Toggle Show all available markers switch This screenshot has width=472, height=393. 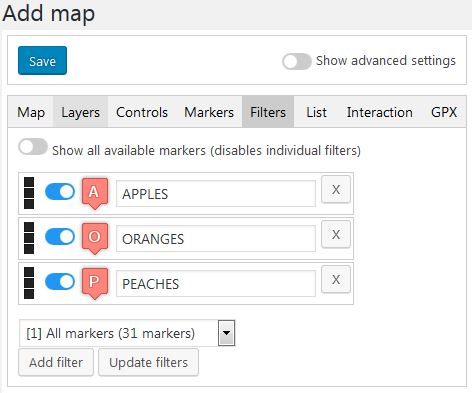pyautogui.click(x=33, y=147)
